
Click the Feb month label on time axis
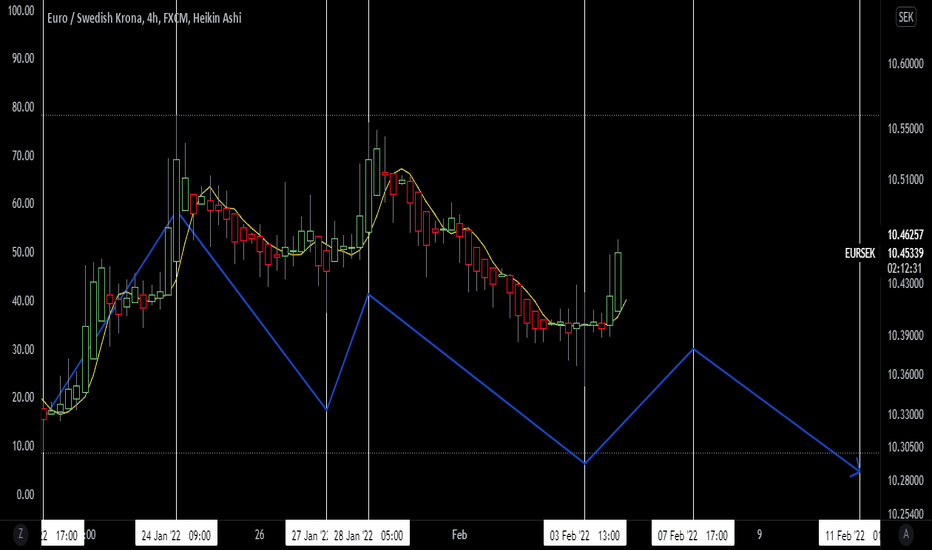(459, 535)
